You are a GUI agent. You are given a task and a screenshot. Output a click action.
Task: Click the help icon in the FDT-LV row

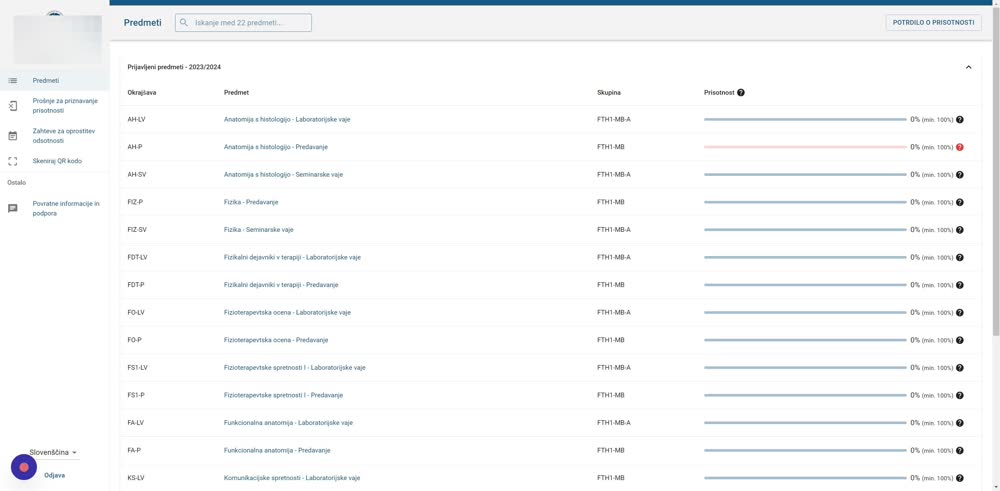tap(960, 258)
